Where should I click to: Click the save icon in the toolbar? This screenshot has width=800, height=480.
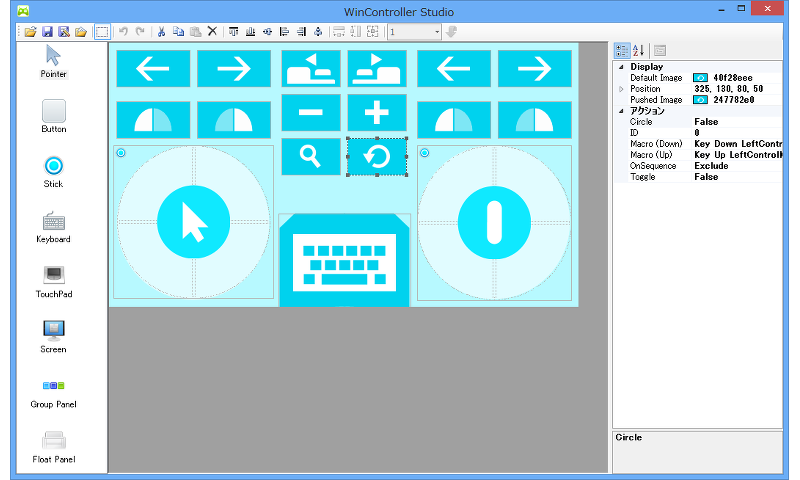pos(47,32)
